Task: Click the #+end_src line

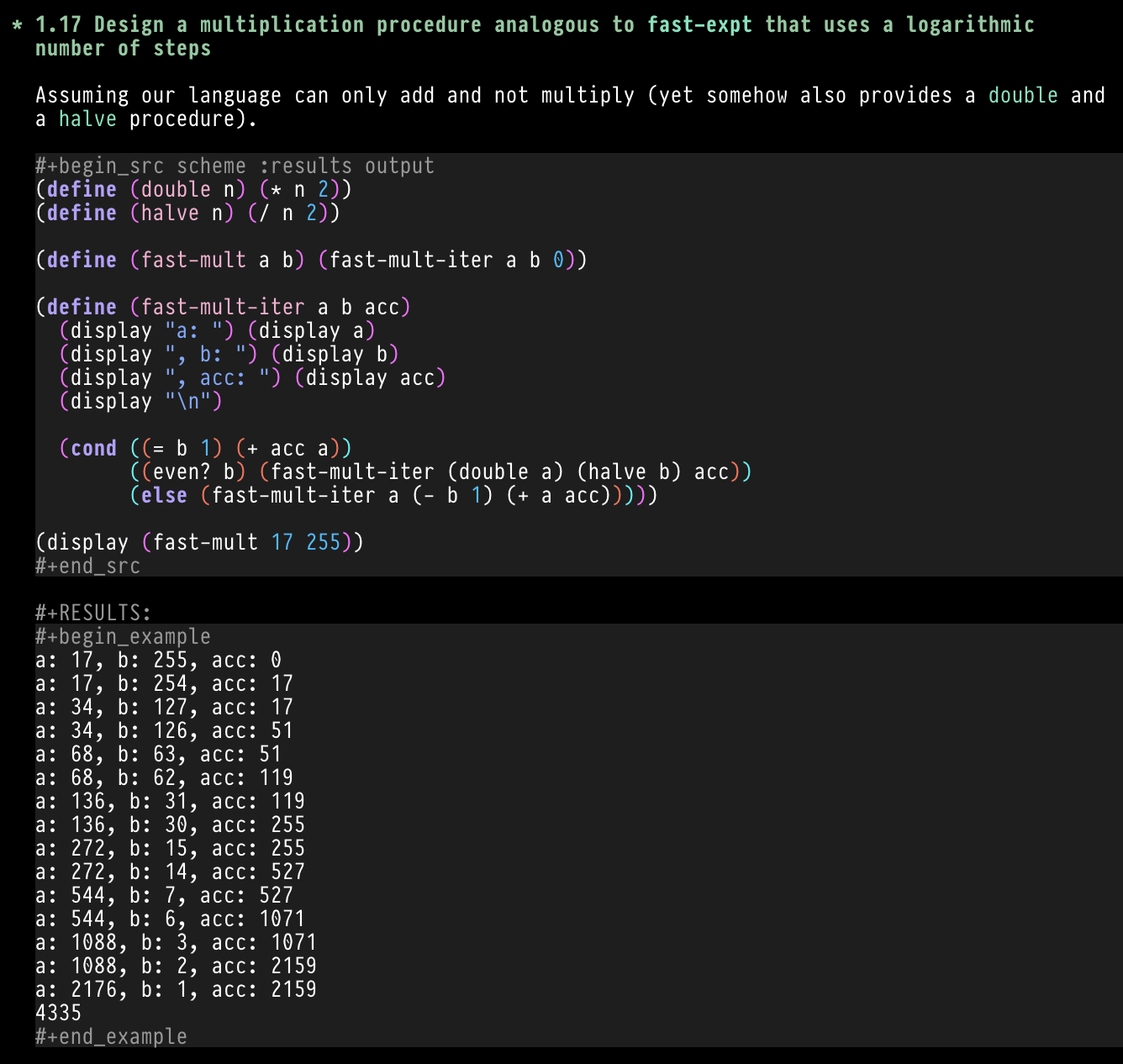Action: point(87,566)
